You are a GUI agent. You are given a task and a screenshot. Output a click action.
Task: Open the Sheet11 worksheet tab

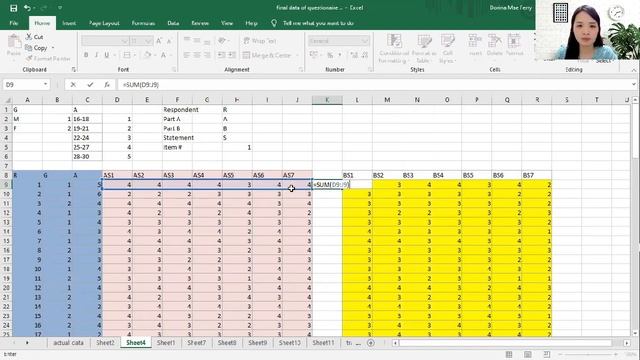(x=323, y=343)
